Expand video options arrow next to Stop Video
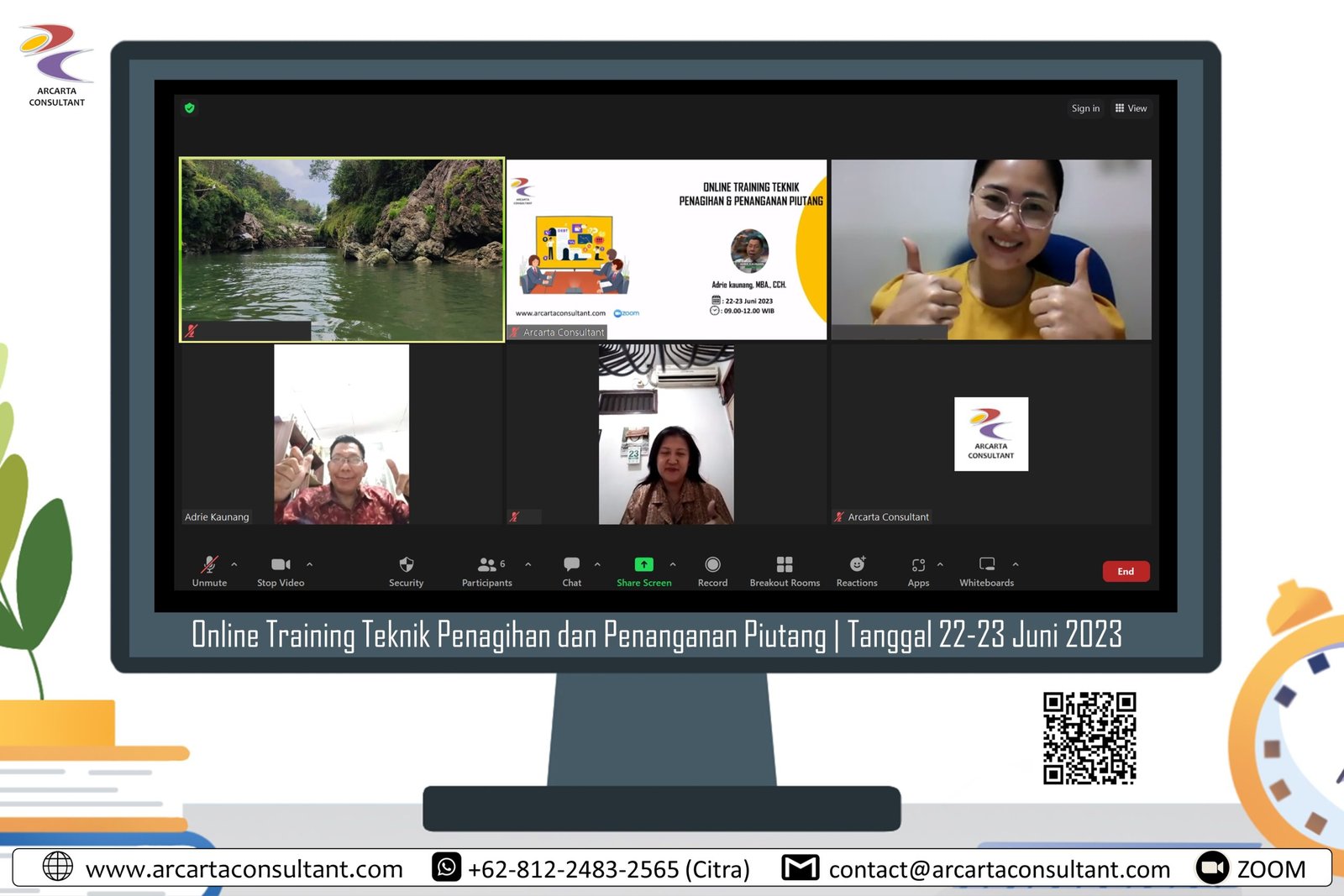The width and height of the screenshot is (1344, 896). (310, 564)
